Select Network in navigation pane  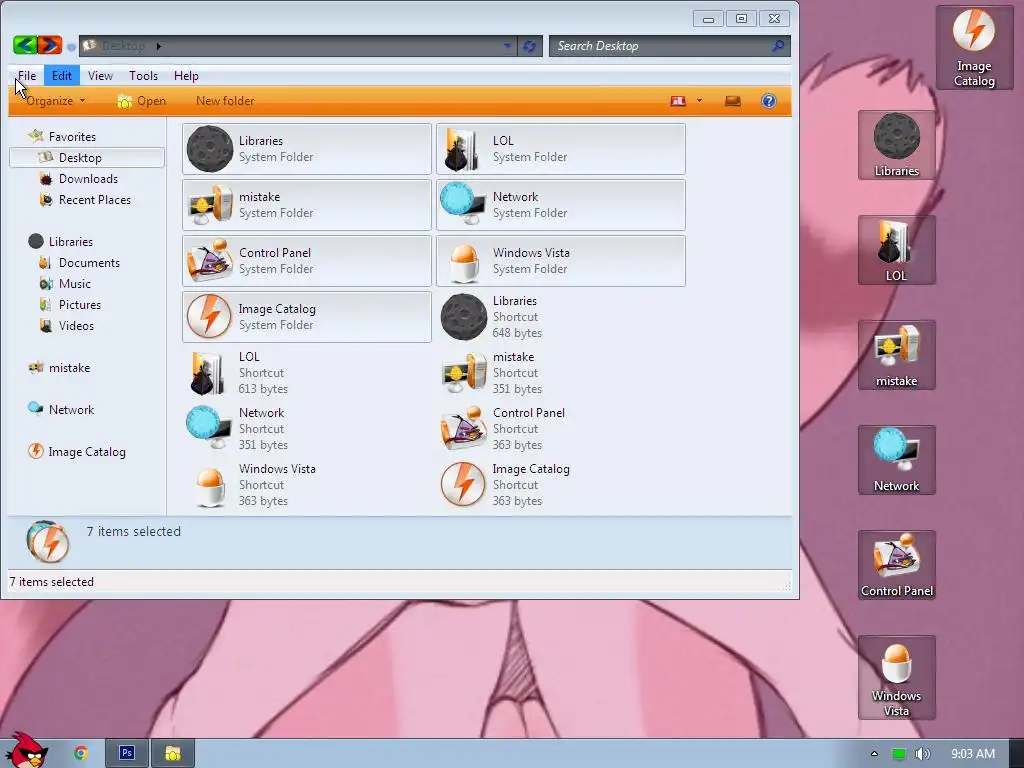pos(61,409)
